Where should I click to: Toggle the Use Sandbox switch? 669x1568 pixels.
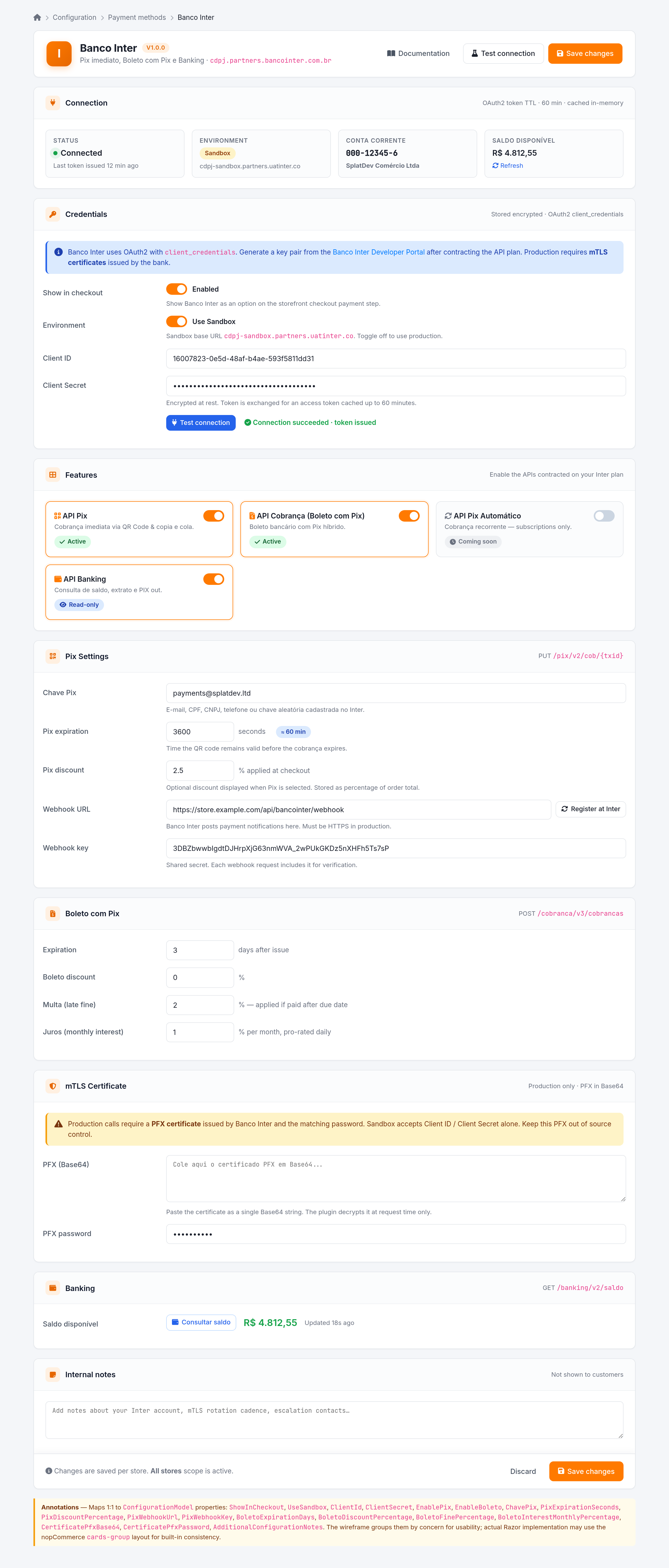pyautogui.click(x=177, y=321)
